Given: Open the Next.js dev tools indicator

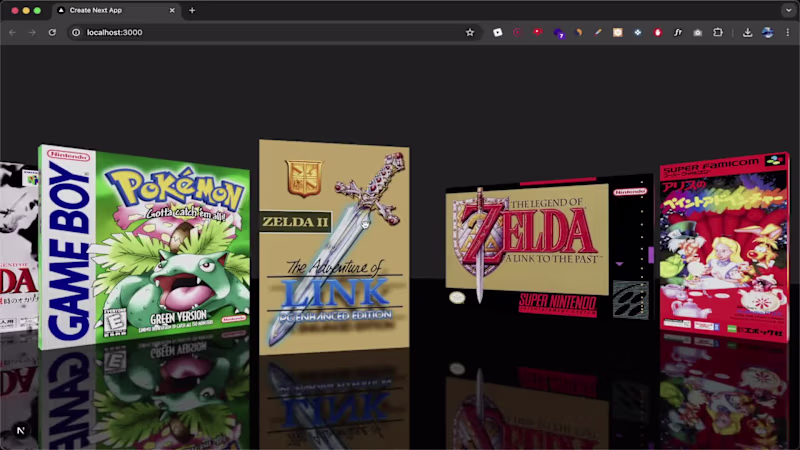Looking at the screenshot, I should (x=20, y=431).
